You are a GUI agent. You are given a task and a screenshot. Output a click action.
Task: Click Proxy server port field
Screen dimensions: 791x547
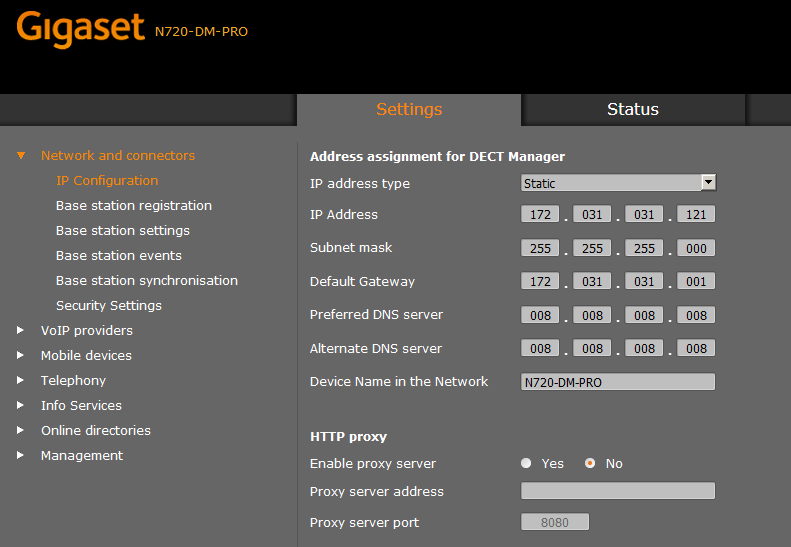pos(555,522)
